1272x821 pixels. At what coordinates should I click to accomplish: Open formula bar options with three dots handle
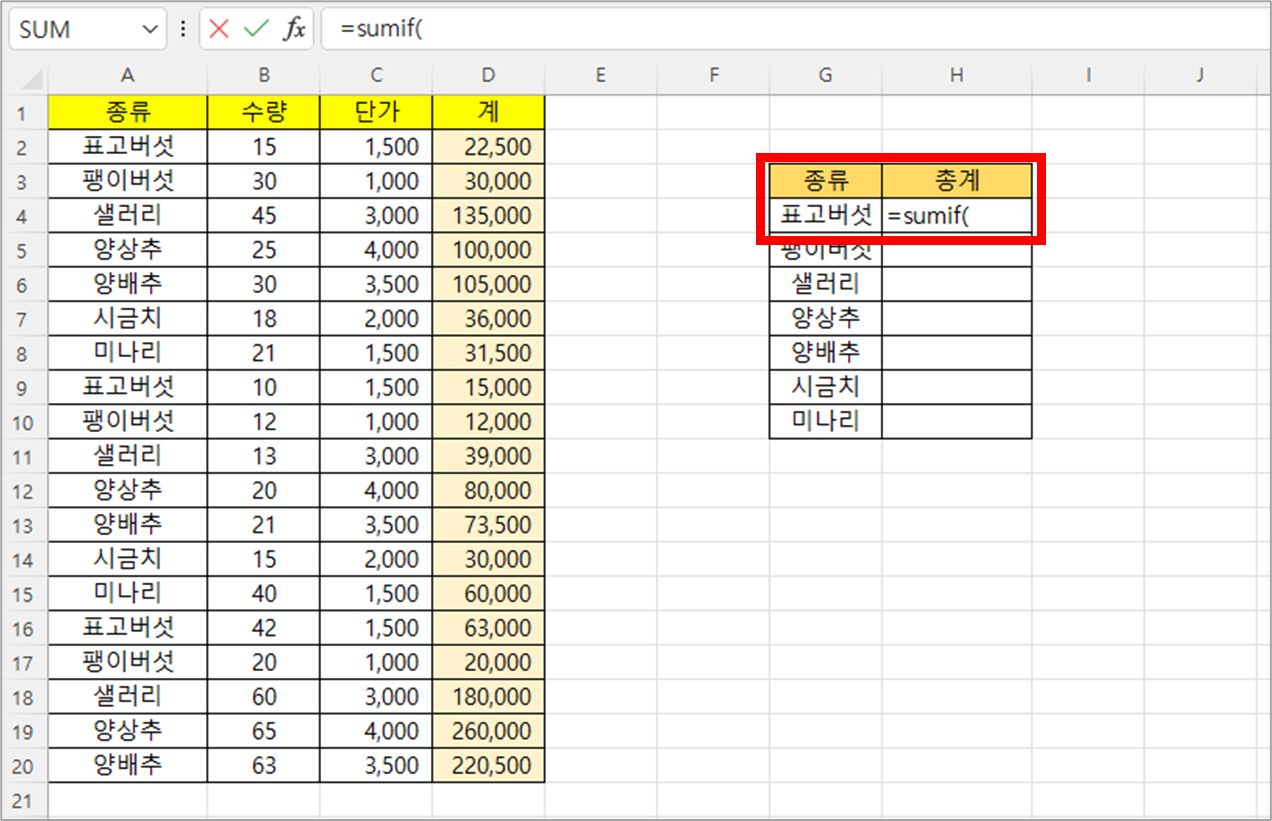[x=182, y=30]
